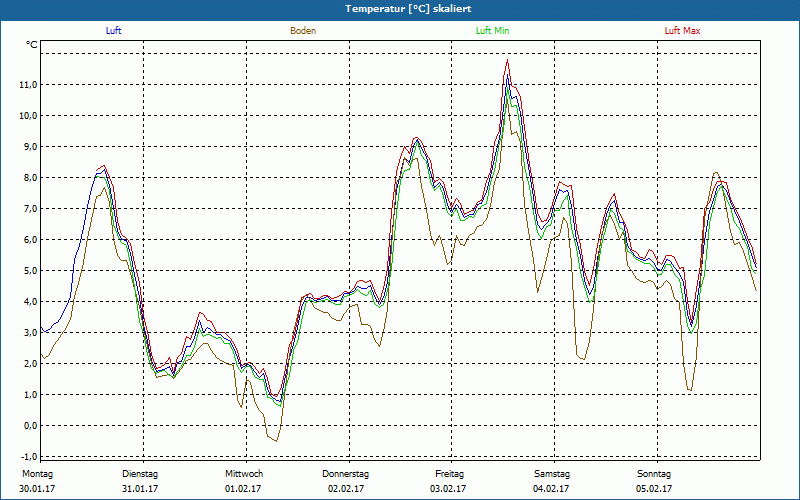Select the 0.0 value on the y-axis
This screenshot has height=500, width=800.
point(29,426)
